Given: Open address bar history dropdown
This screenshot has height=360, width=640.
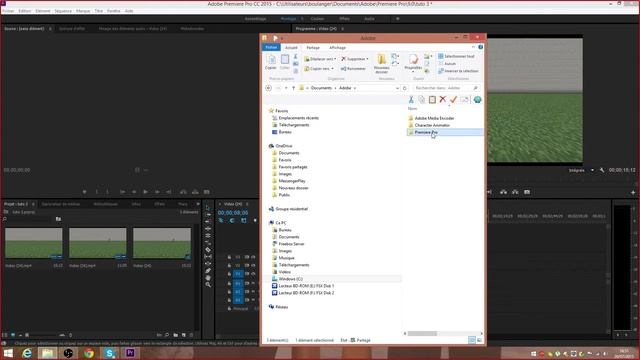Looking at the screenshot, I should pos(397,88).
